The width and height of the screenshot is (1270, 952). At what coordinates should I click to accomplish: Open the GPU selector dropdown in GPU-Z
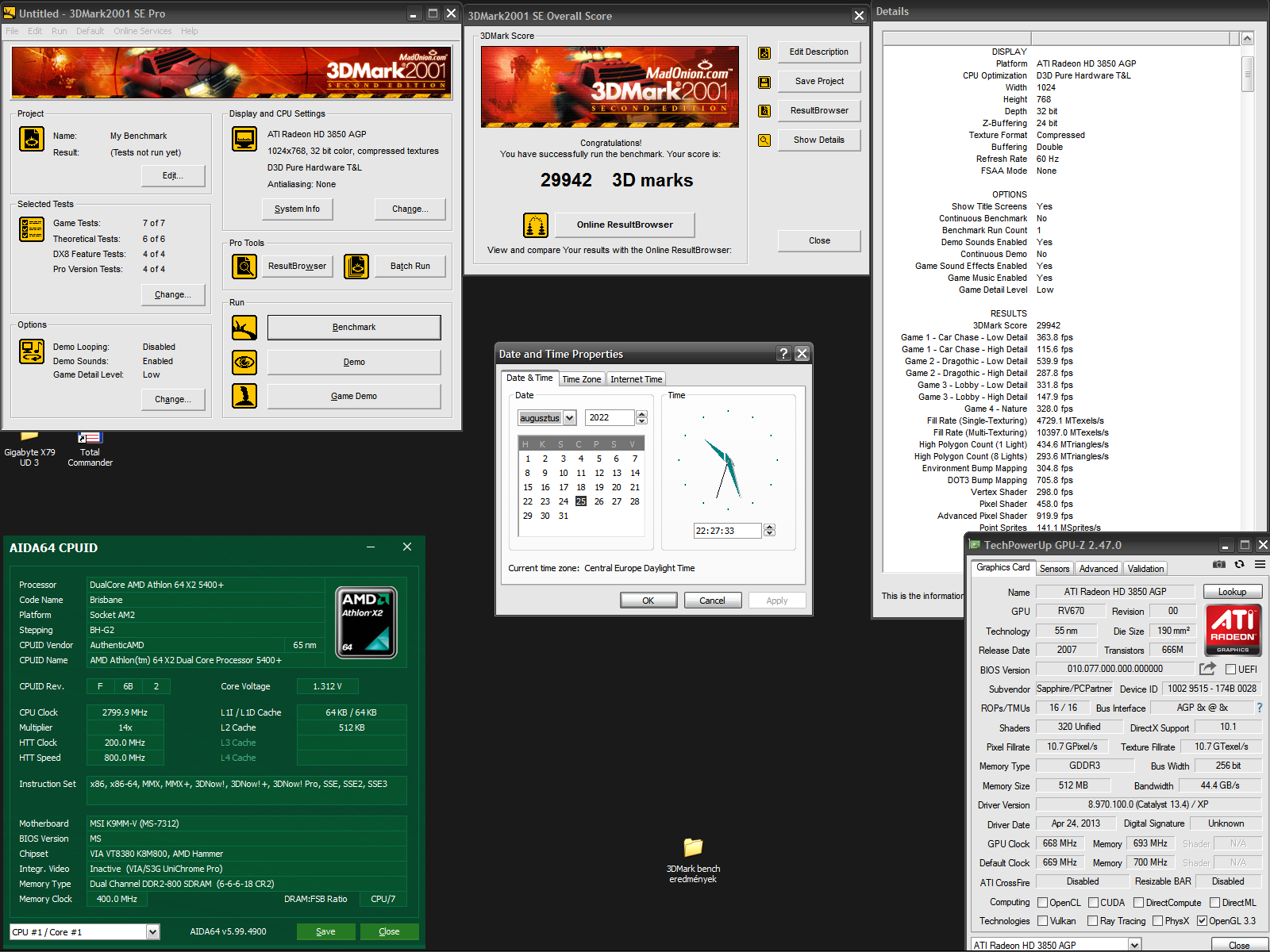tap(1134, 945)
